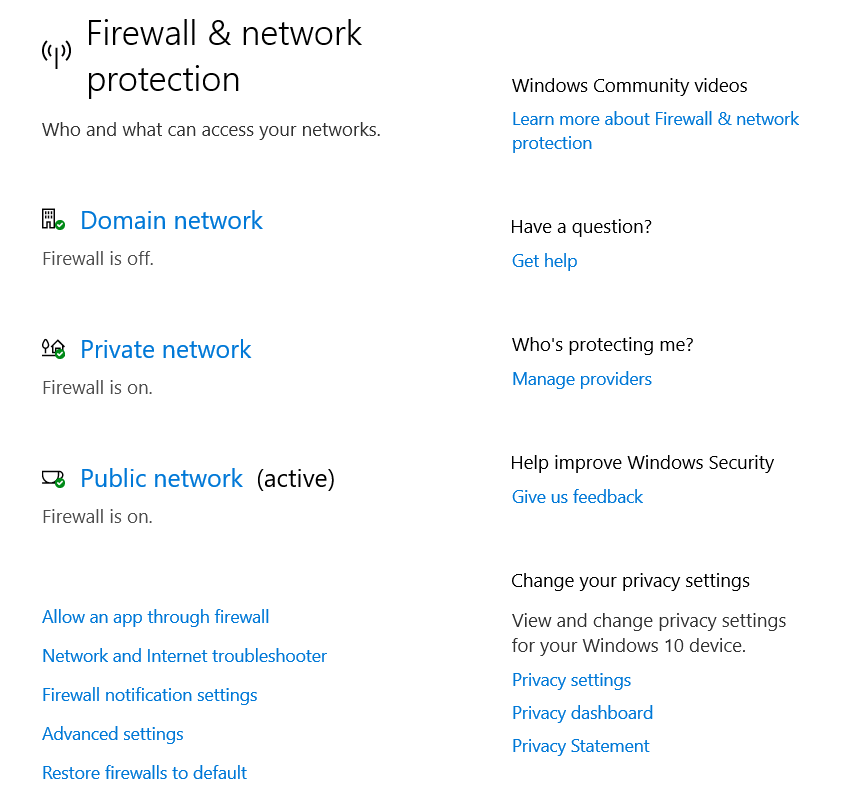Open Privacy settings link
854x800 pixels.
[x=571, y=680]
